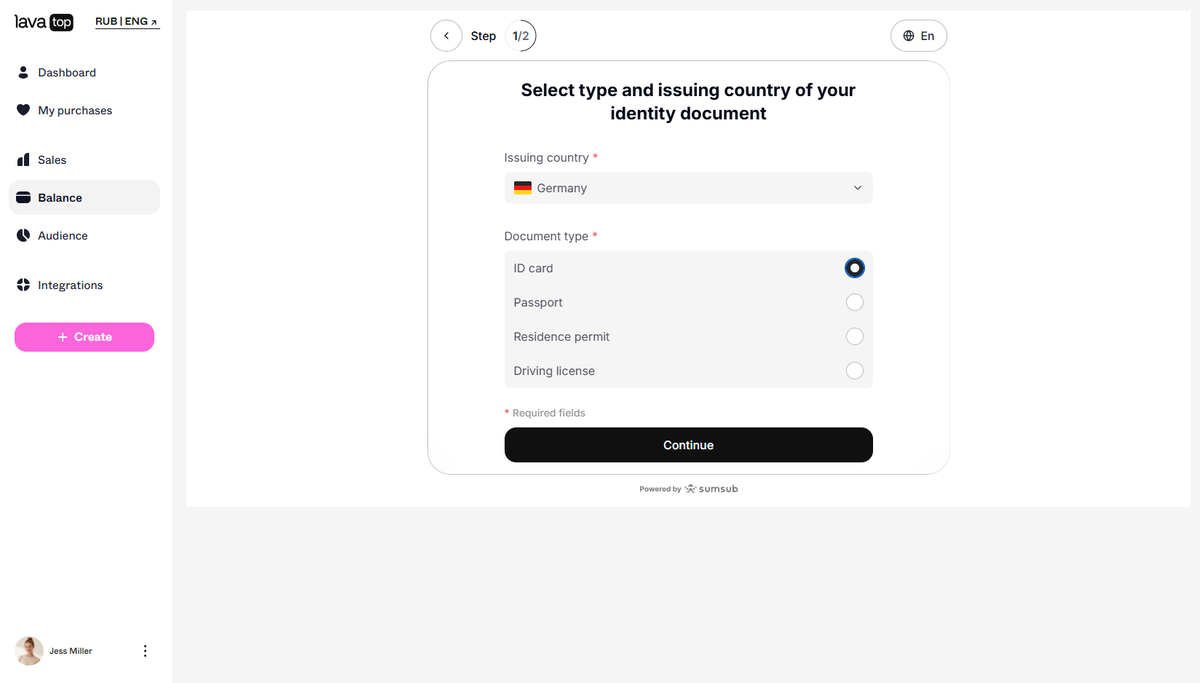Open the En language selector
The height and width of the screenshot is (683, 1200).
918,36
